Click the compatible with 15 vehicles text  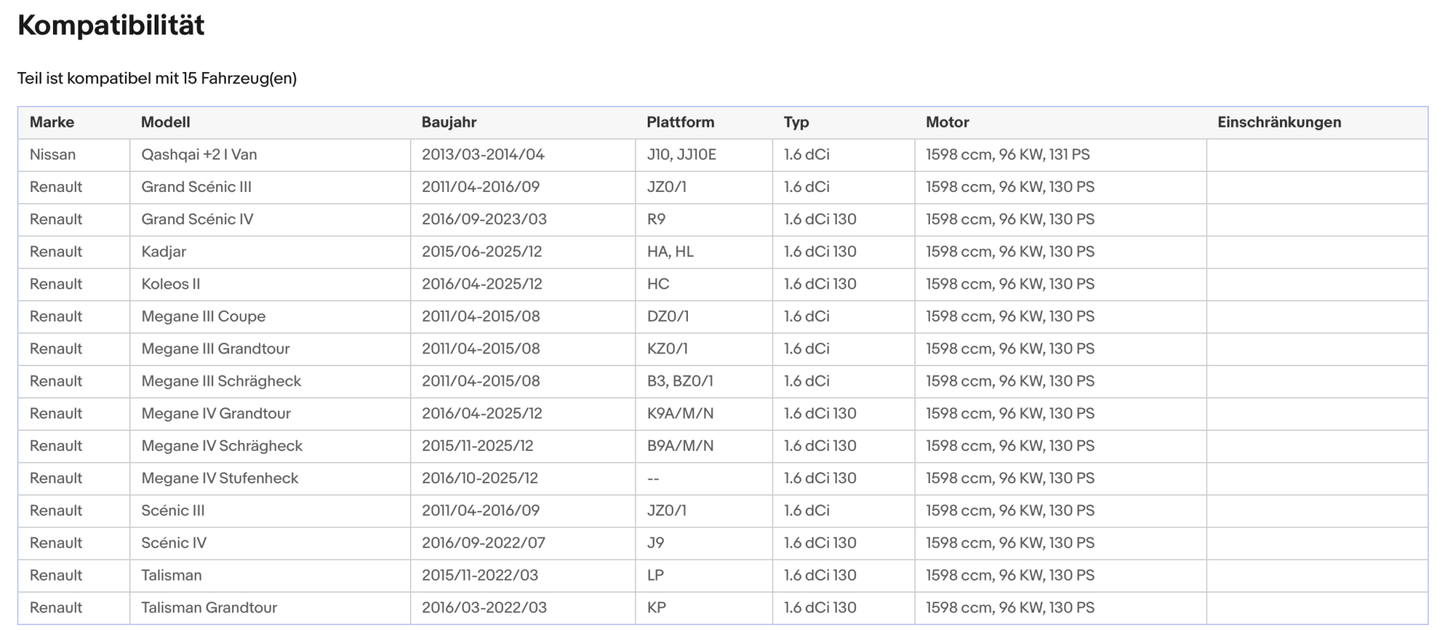tap(157, 78)
